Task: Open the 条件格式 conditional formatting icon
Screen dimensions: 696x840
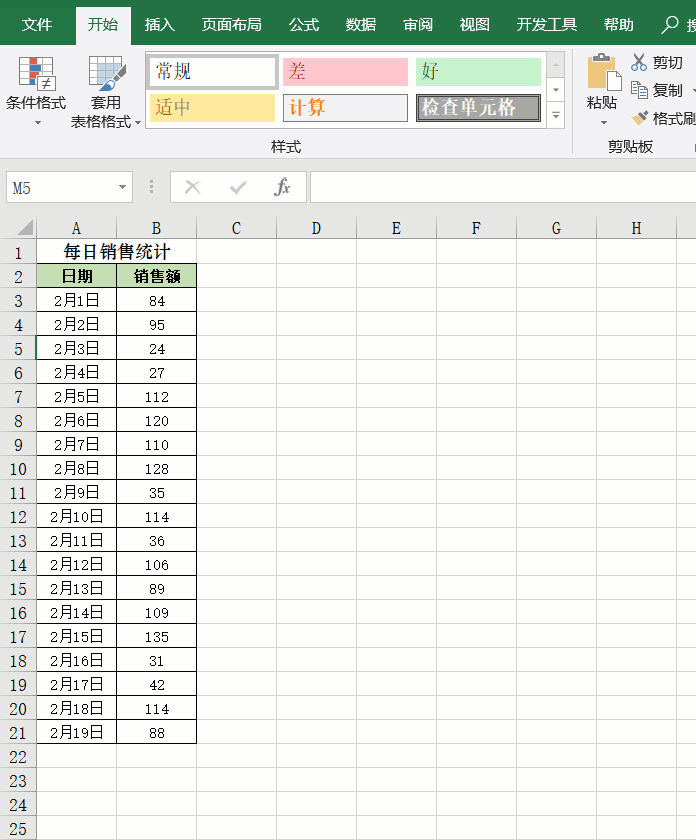Action: coord(36,73)
